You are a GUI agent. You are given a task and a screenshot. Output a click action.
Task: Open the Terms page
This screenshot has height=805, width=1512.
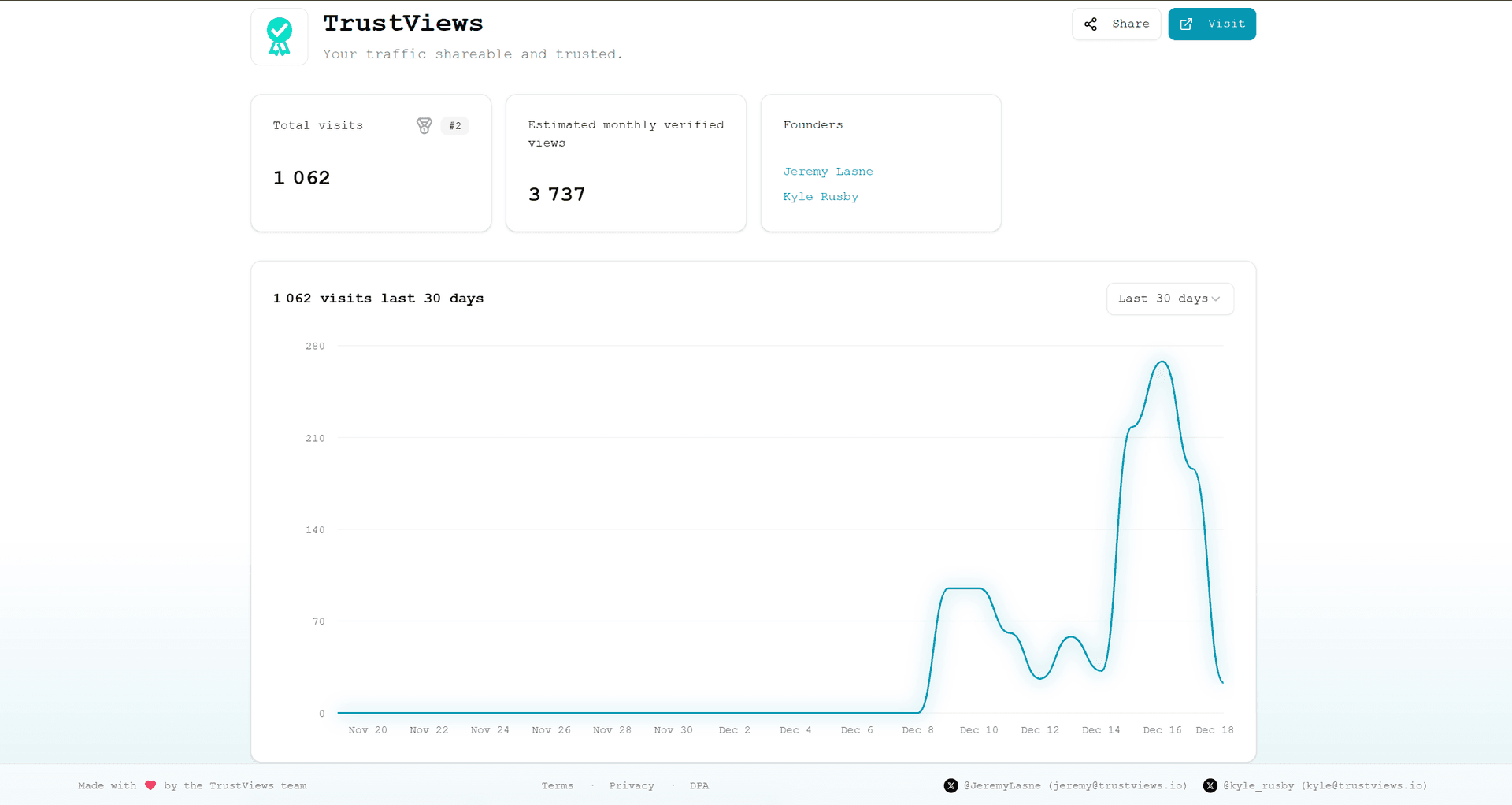557,785
